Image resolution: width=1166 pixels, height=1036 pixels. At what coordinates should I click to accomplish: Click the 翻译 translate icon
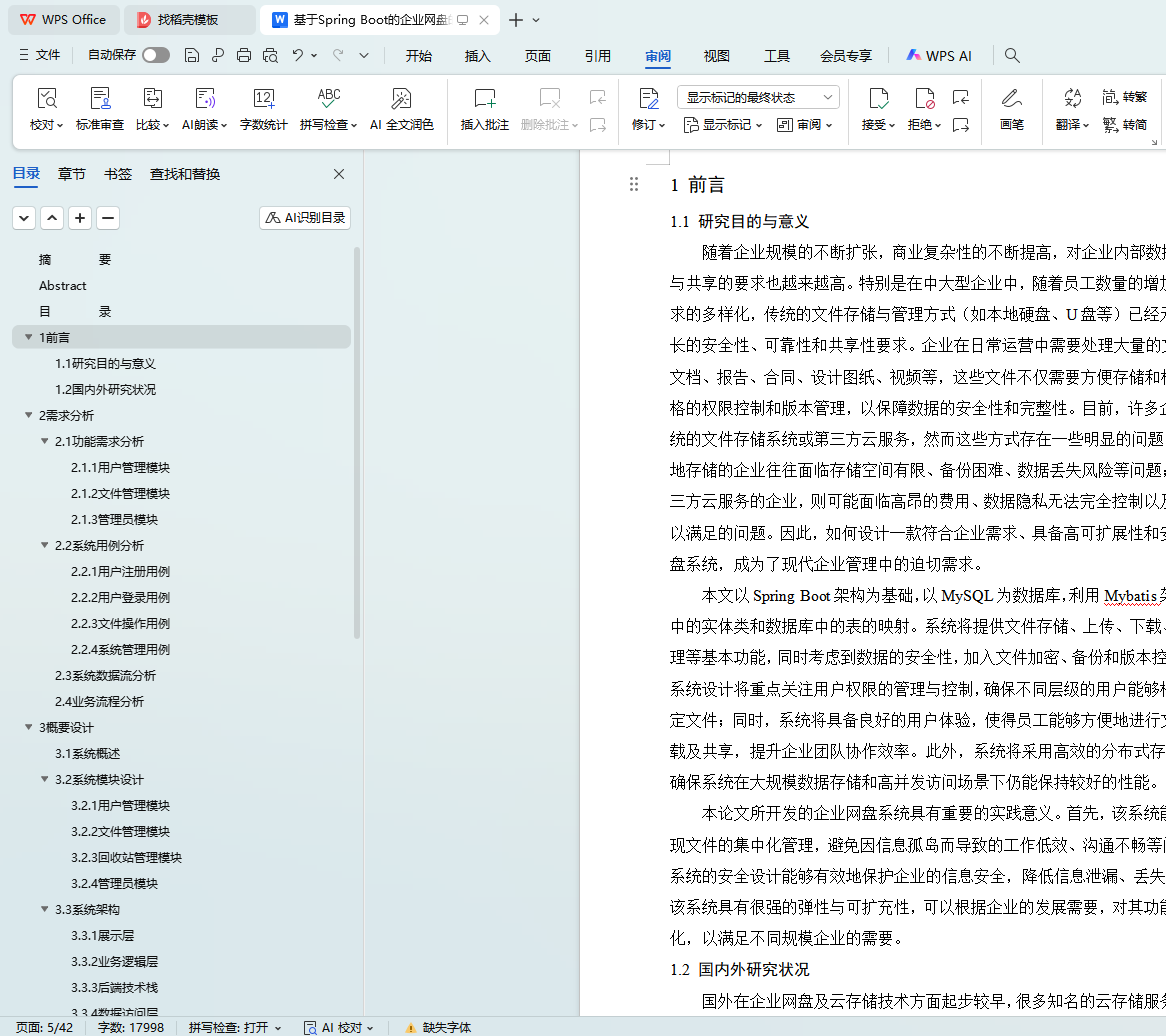(1072, 98)
